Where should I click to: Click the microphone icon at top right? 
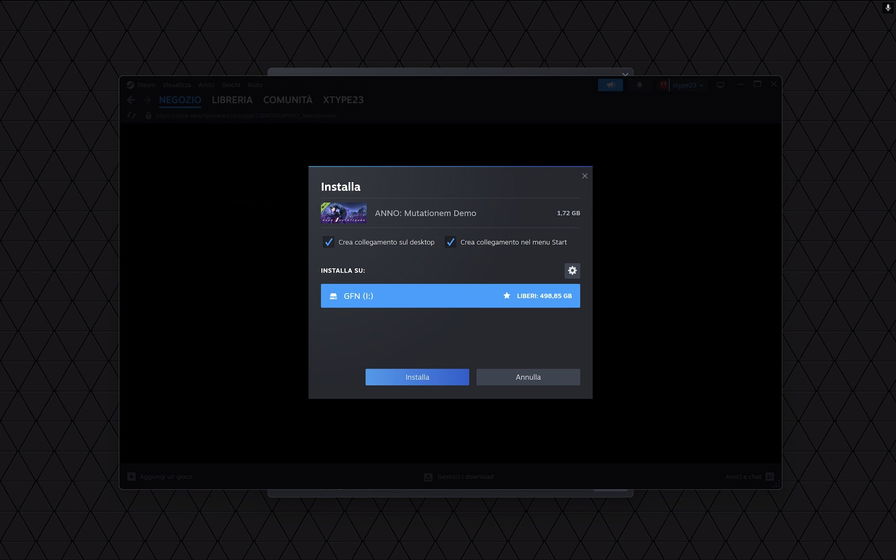[887, 7]
